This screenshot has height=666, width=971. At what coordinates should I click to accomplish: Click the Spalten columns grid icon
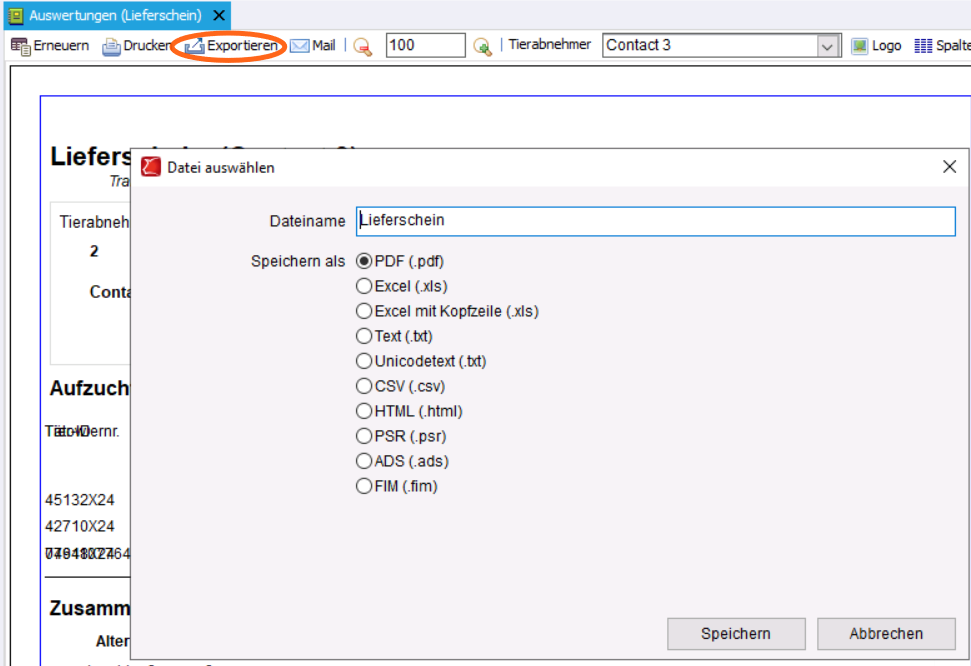pyautogui.click(x=923, y=46)
